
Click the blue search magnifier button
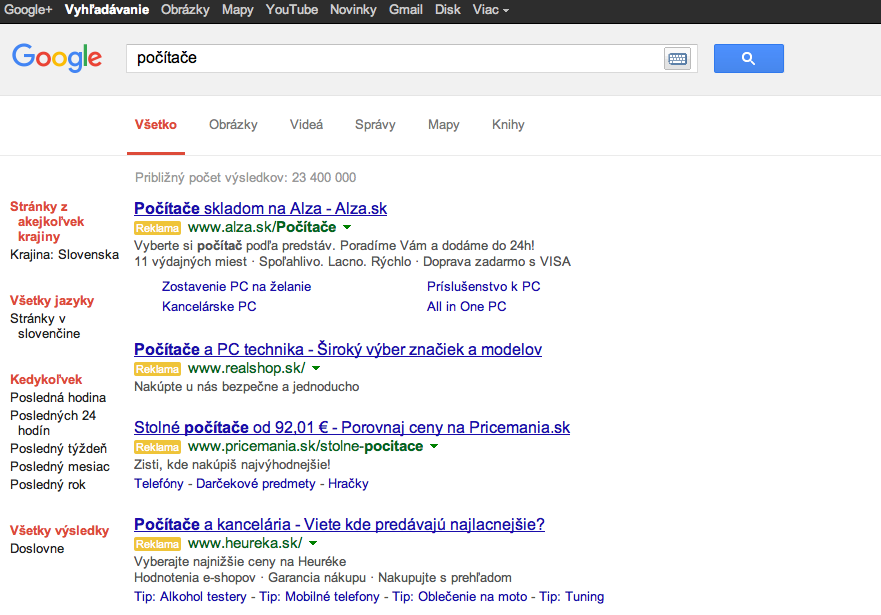(x=748, y=58)
